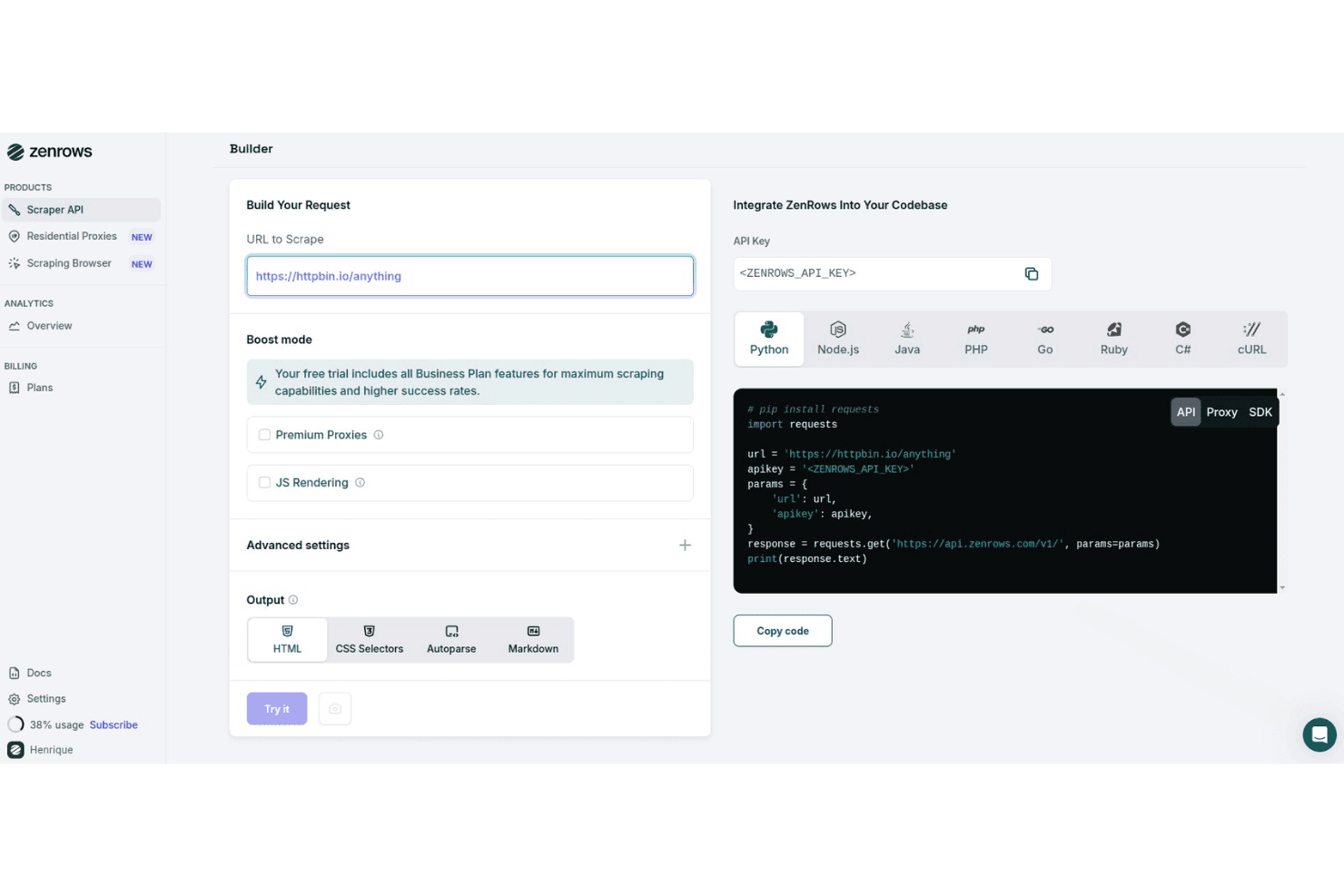The image size is (1344, 896).
Task: Click the code panel vertical scrollbar
Action: (x=1282, y=491)
